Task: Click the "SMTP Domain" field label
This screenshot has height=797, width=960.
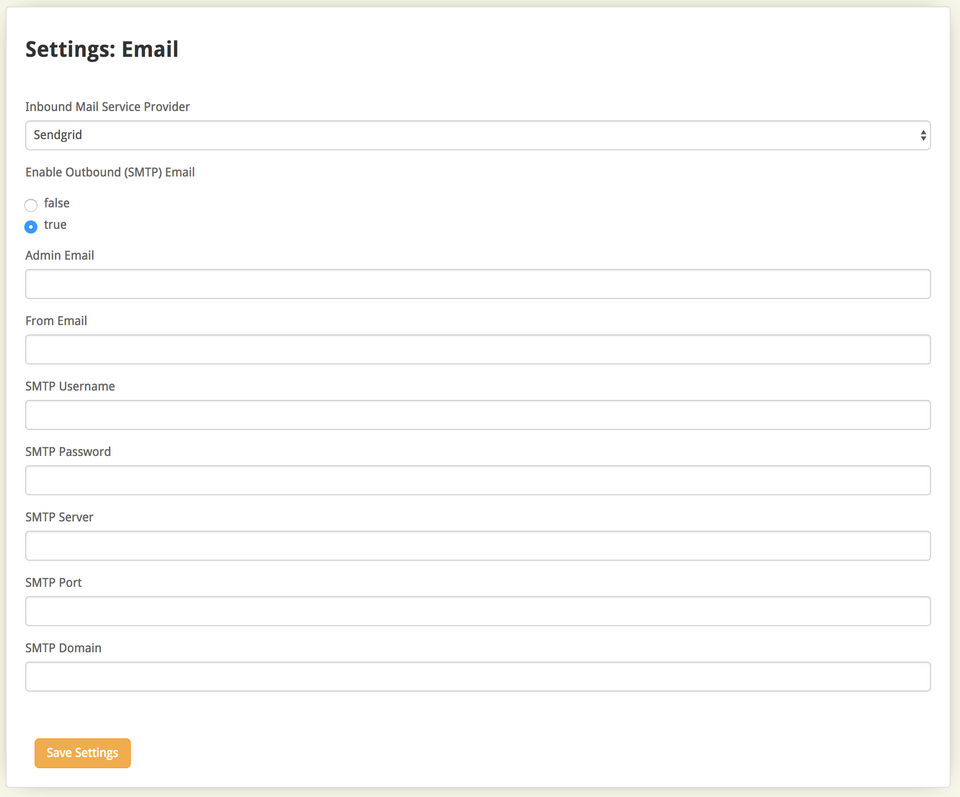Action: point(63,648)
